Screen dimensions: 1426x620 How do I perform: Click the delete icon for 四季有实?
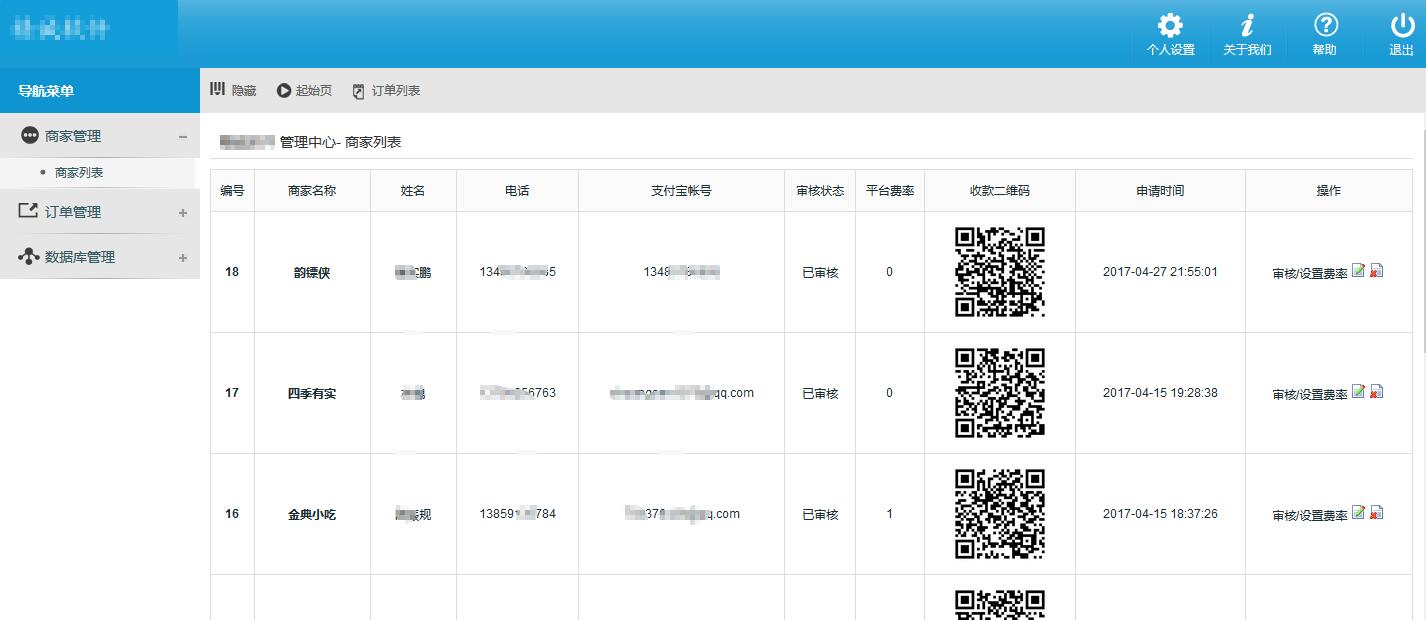pyautogui.click(x=1376, y=391)
